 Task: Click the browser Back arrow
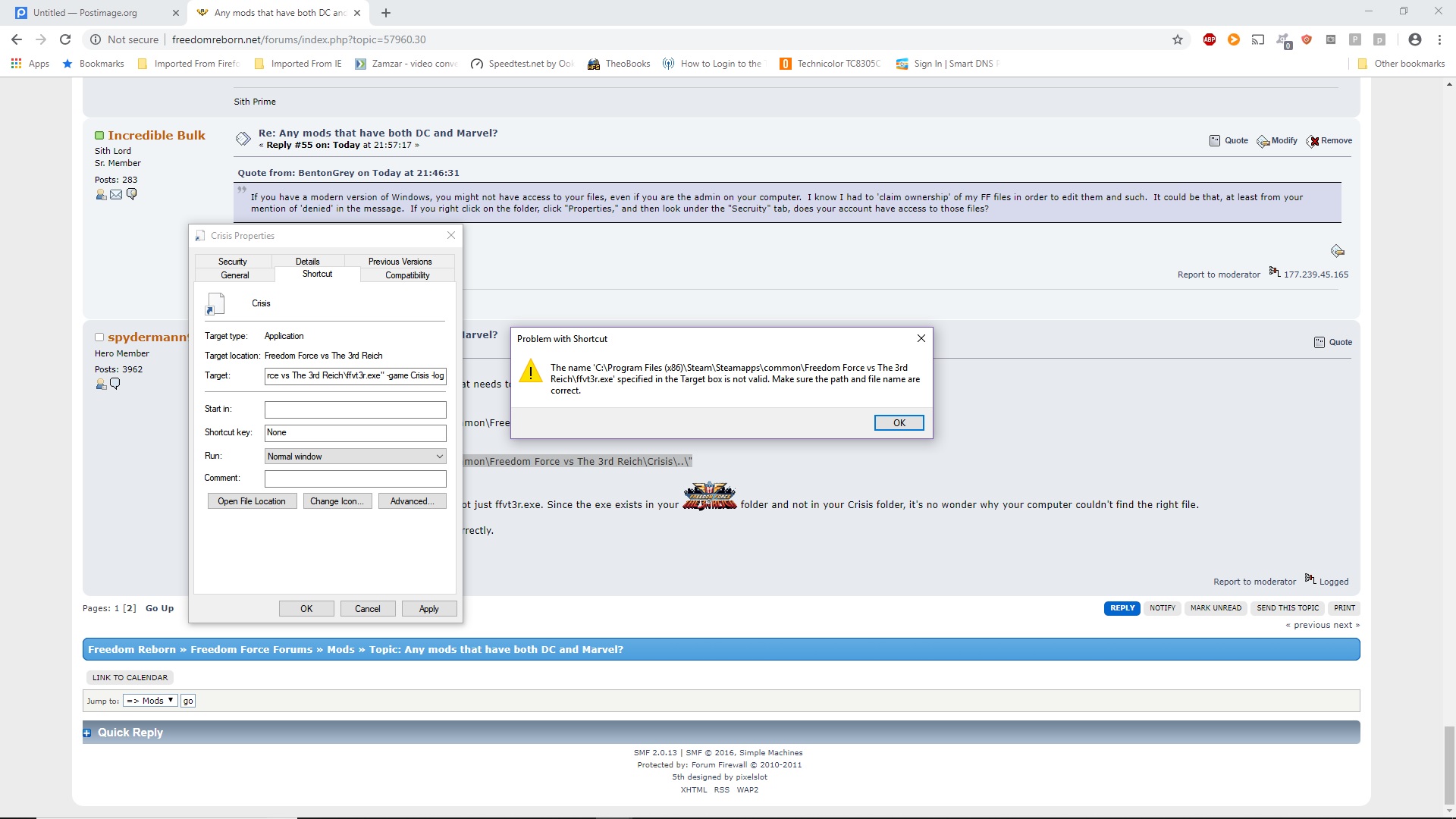click(x=17, y=39)
